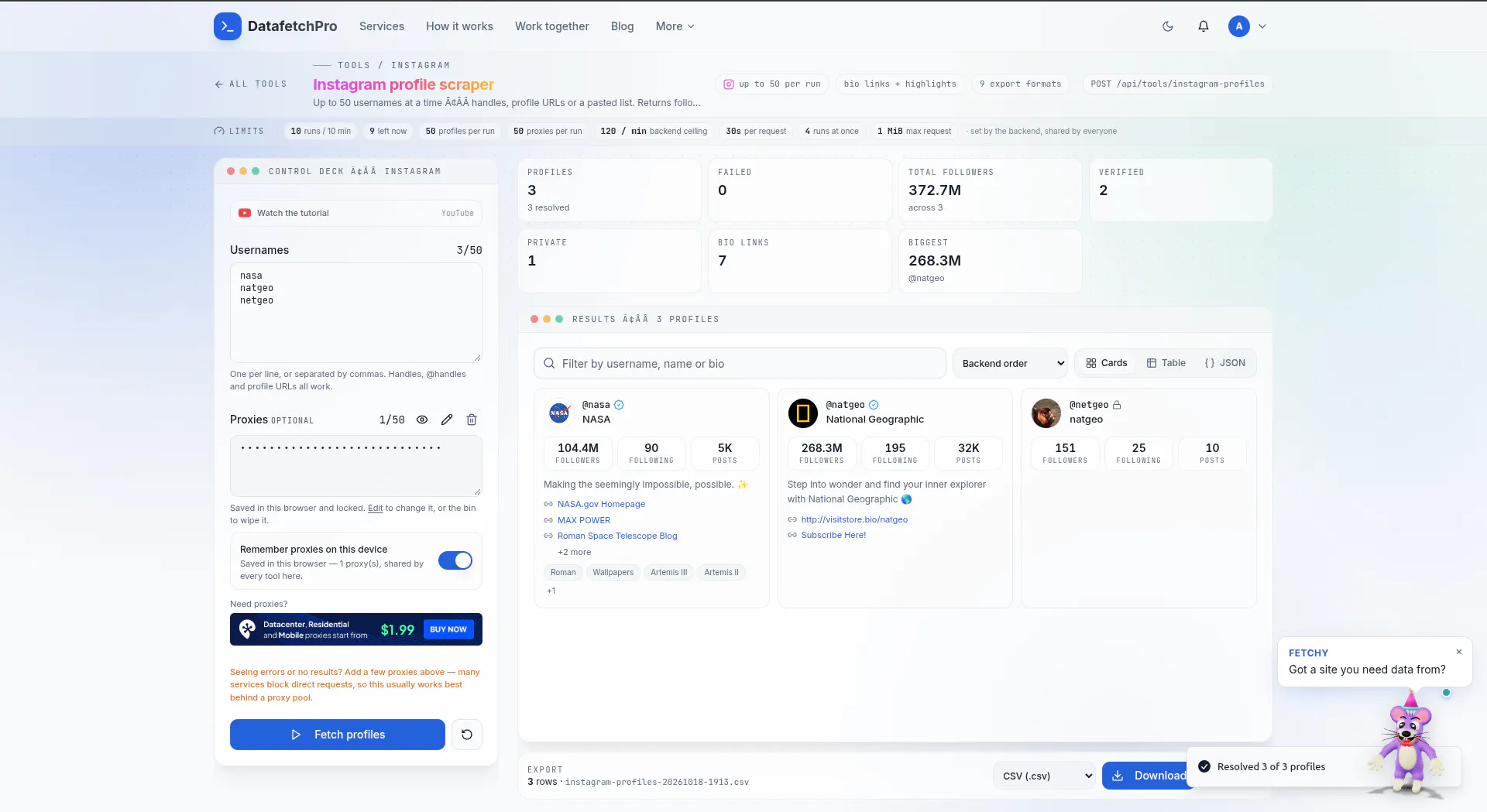Click NASA profile avatar
1487x812 pixels.
tap(559, 413)
